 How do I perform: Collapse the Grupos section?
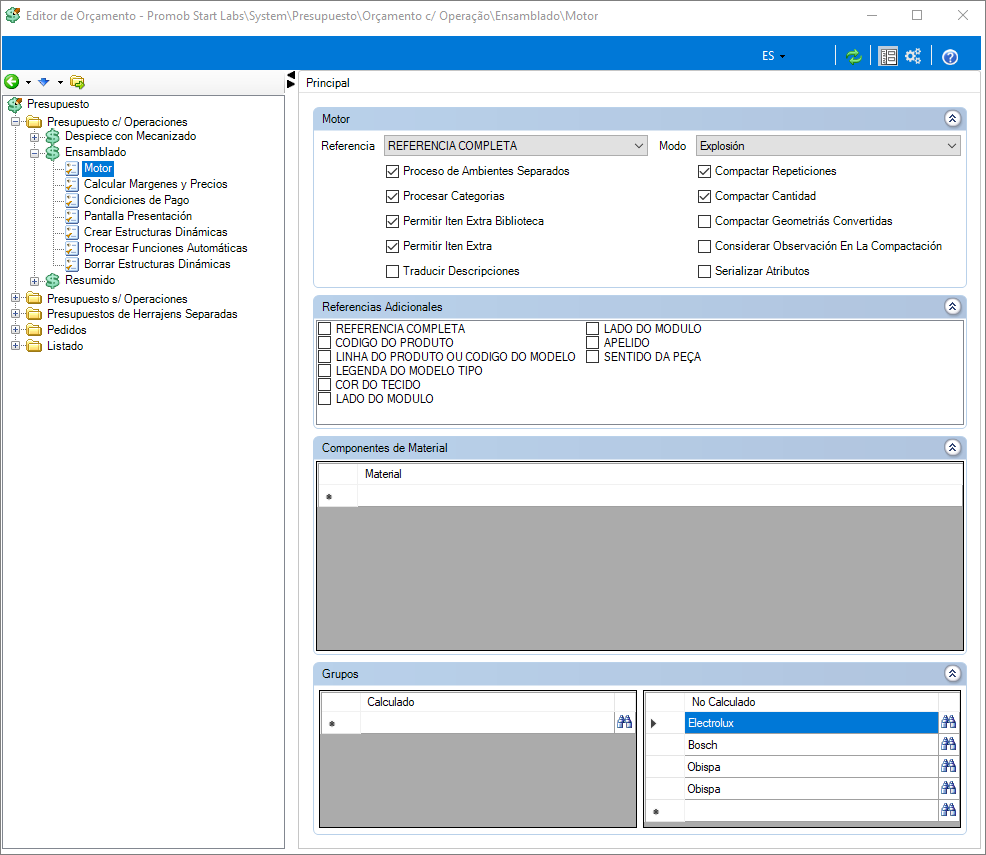tap(952, 673)
